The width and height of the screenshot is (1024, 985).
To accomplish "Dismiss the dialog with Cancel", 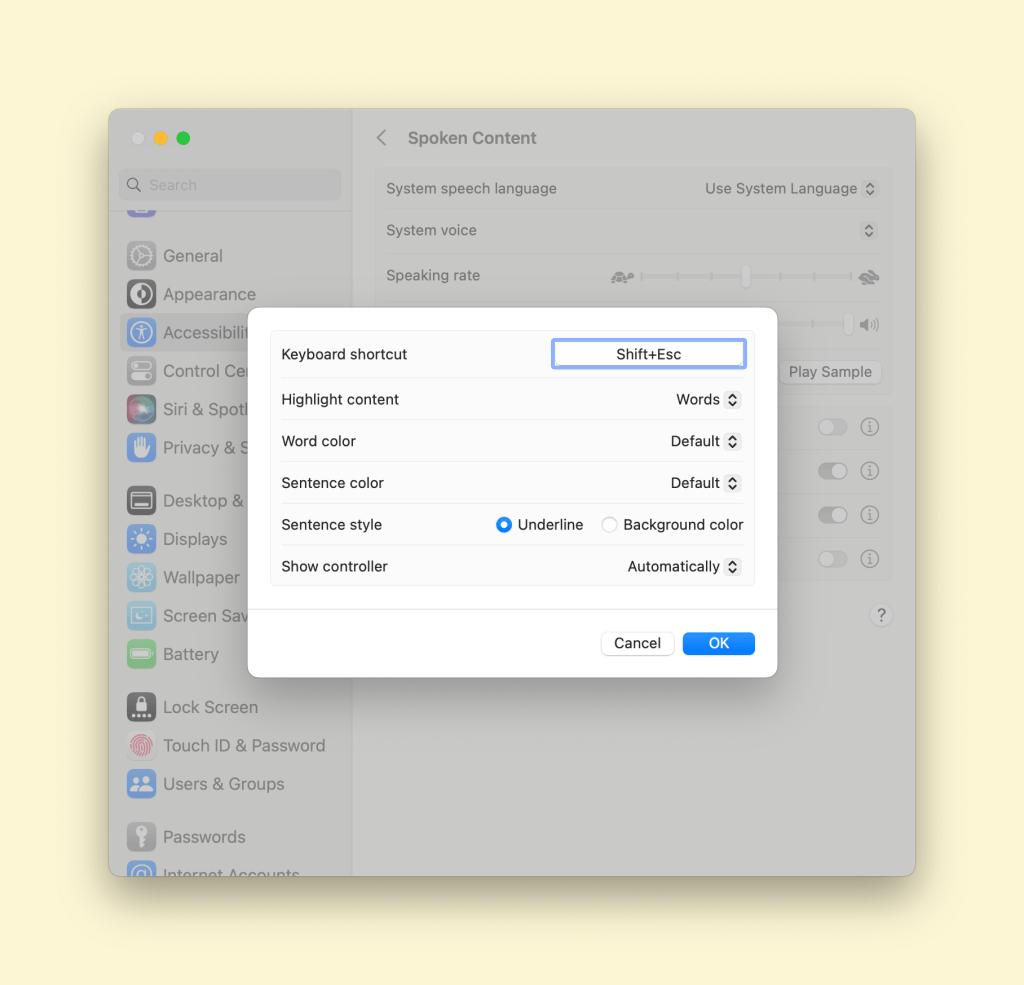I will 637,643.
